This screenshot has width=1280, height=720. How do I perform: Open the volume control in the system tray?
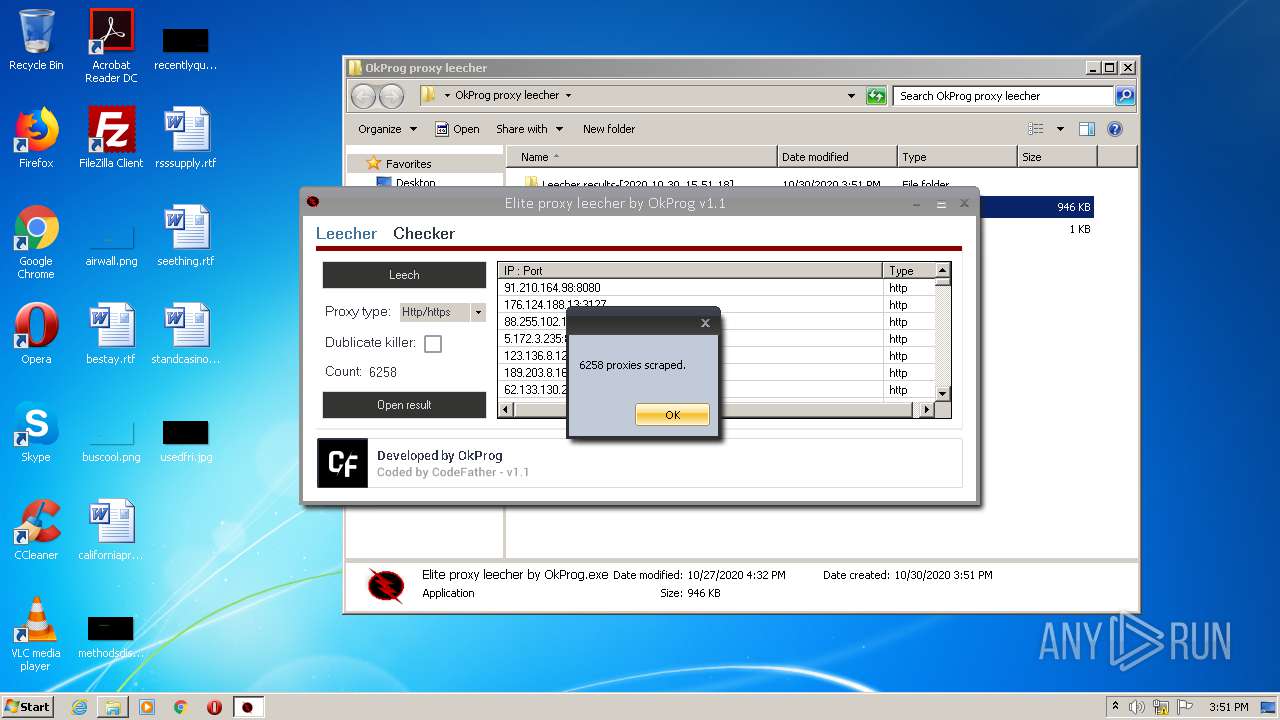click(1135, 707)
